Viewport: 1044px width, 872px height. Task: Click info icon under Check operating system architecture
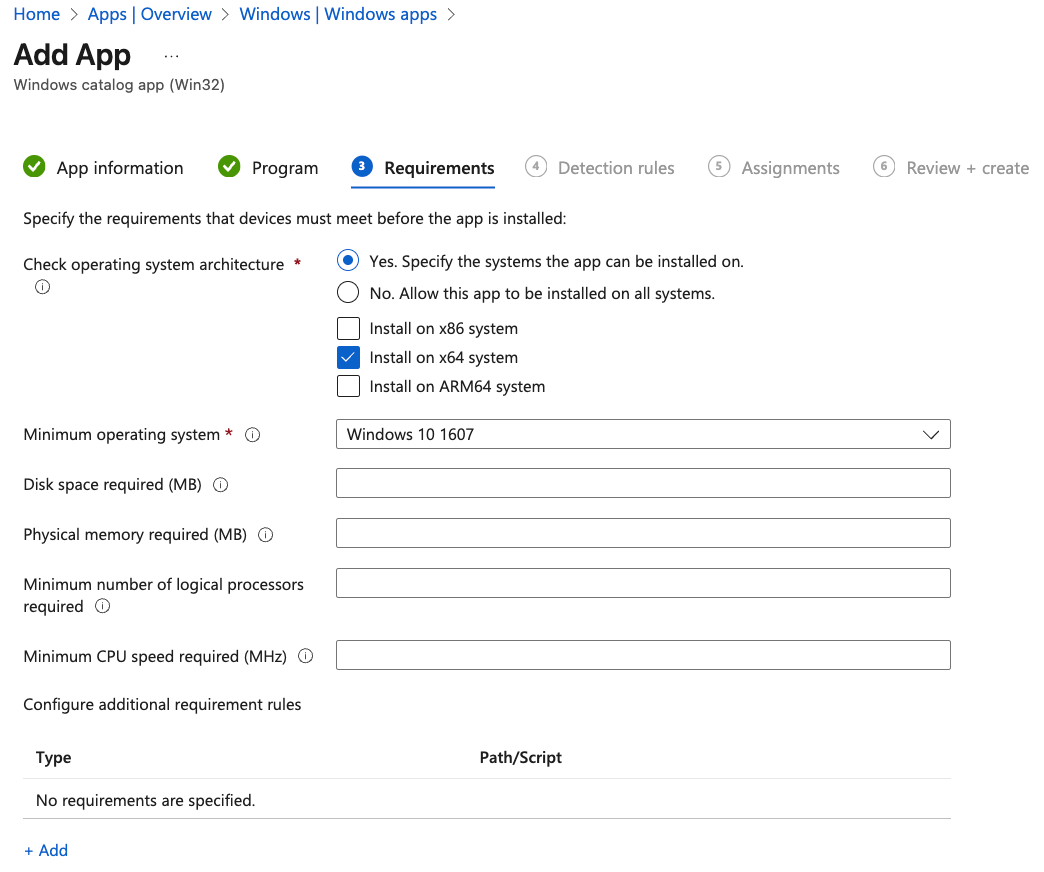pos(42,288)
